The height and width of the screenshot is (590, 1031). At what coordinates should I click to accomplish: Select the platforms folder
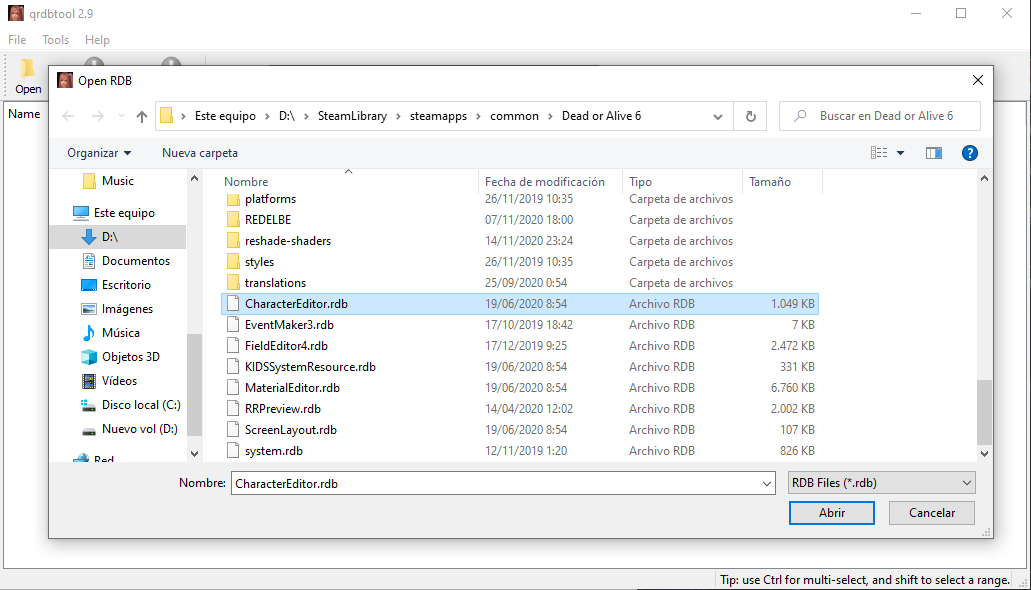519,199
